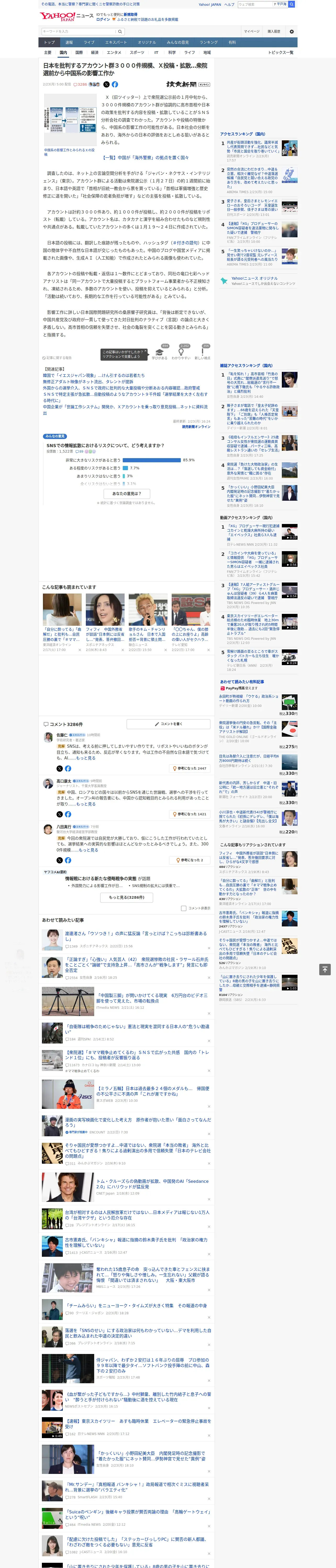
Task: Share 高口康太's comment on X
Action: 59,814
